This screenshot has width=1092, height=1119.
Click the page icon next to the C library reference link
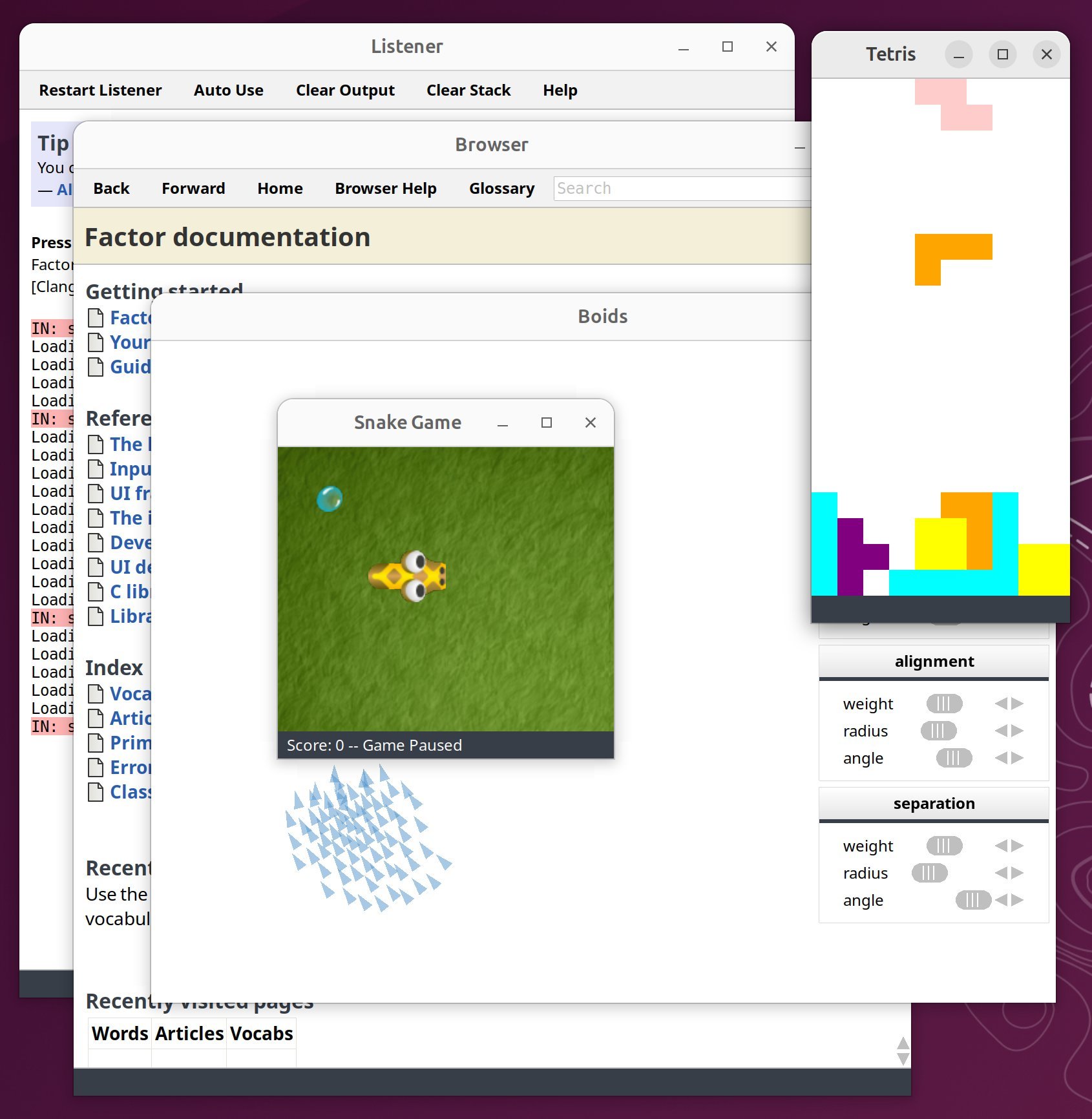click(x=96, y=591)
